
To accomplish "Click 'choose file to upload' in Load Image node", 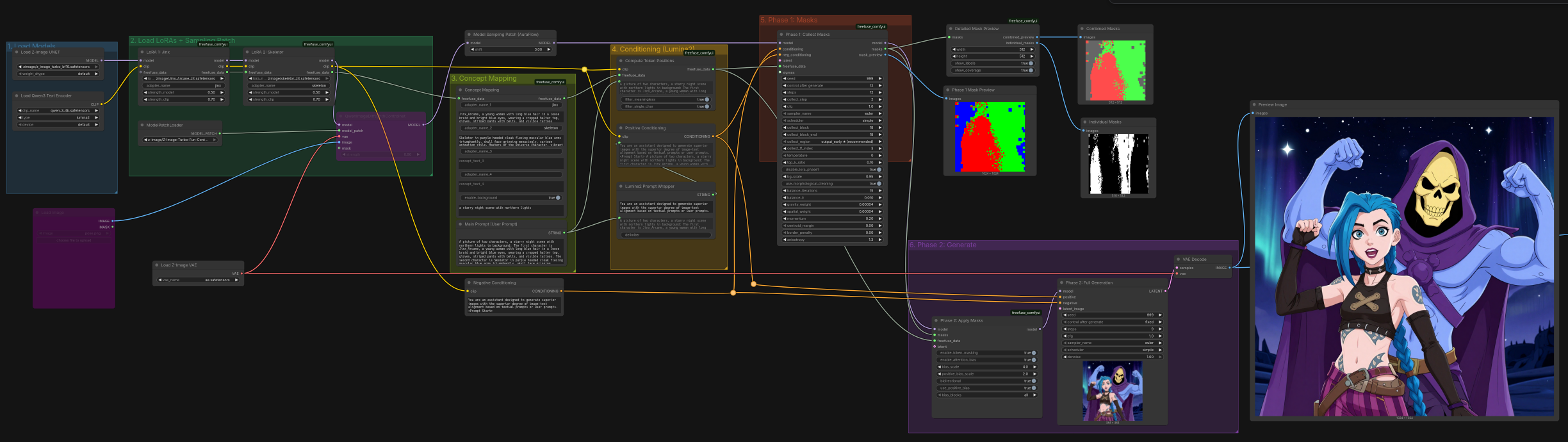I will click(x=74, y=240).
